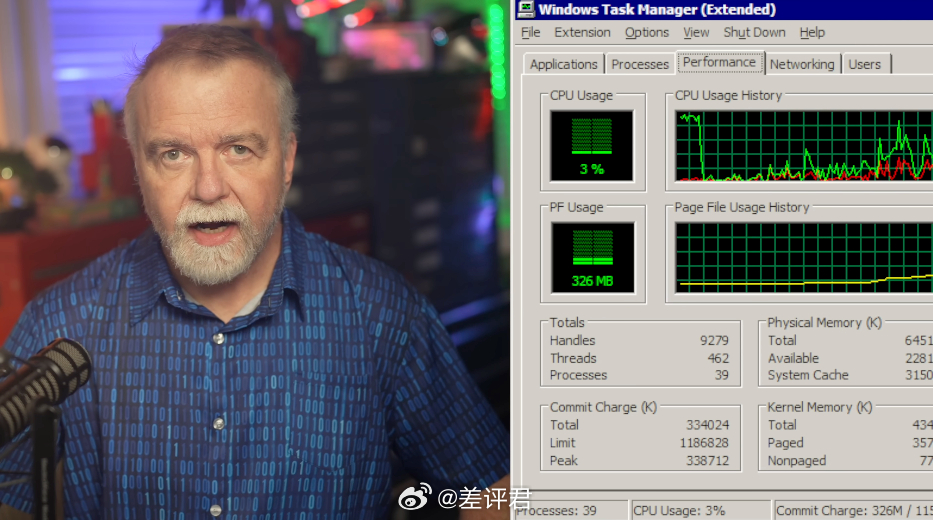Click the PF Usage 326 MB gauge

pos(593,258)
